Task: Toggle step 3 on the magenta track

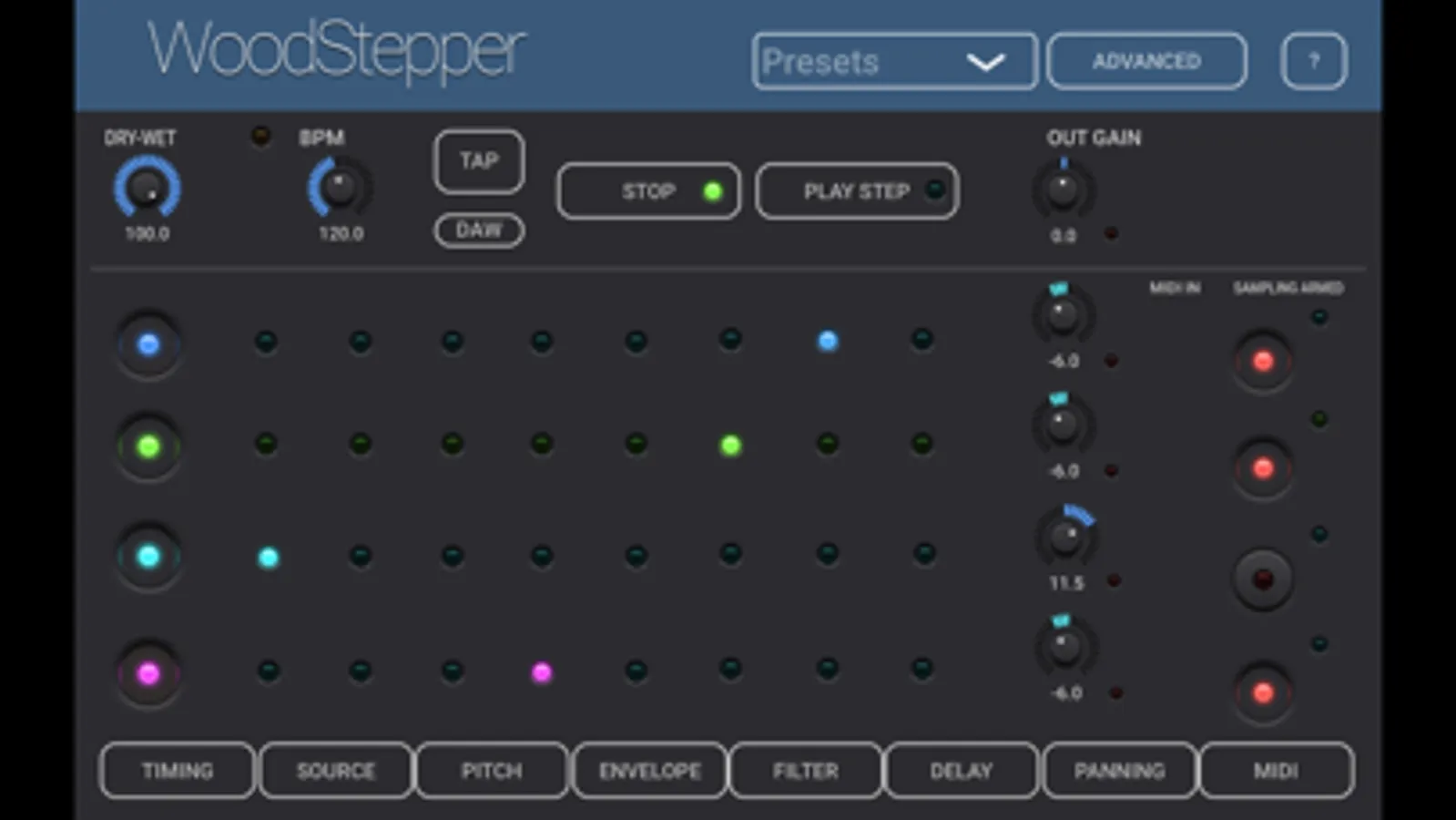Action: pyautogui.click(x=453, y=671)
